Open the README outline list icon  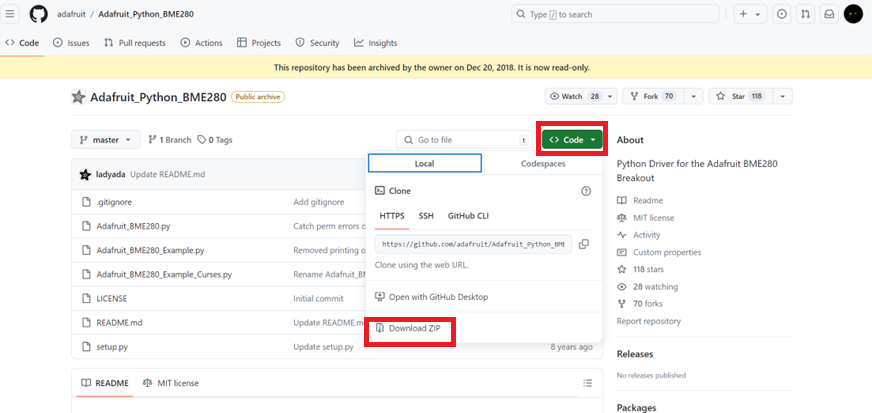(587, 383)
